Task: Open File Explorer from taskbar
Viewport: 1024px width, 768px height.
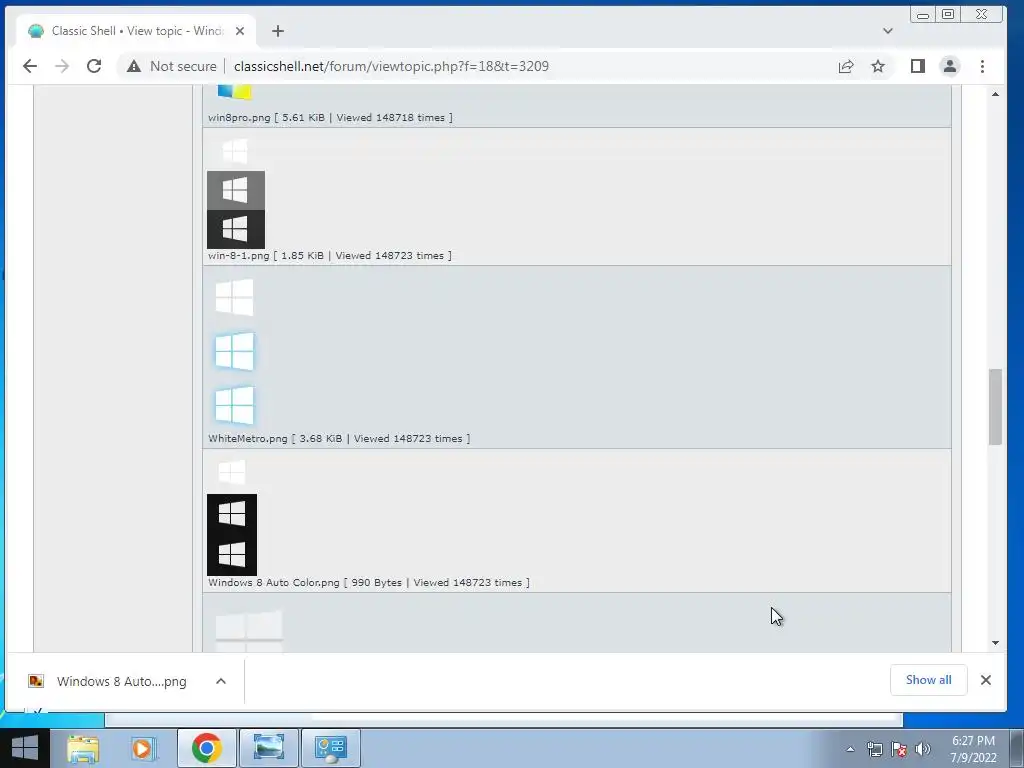Action: 83,748
